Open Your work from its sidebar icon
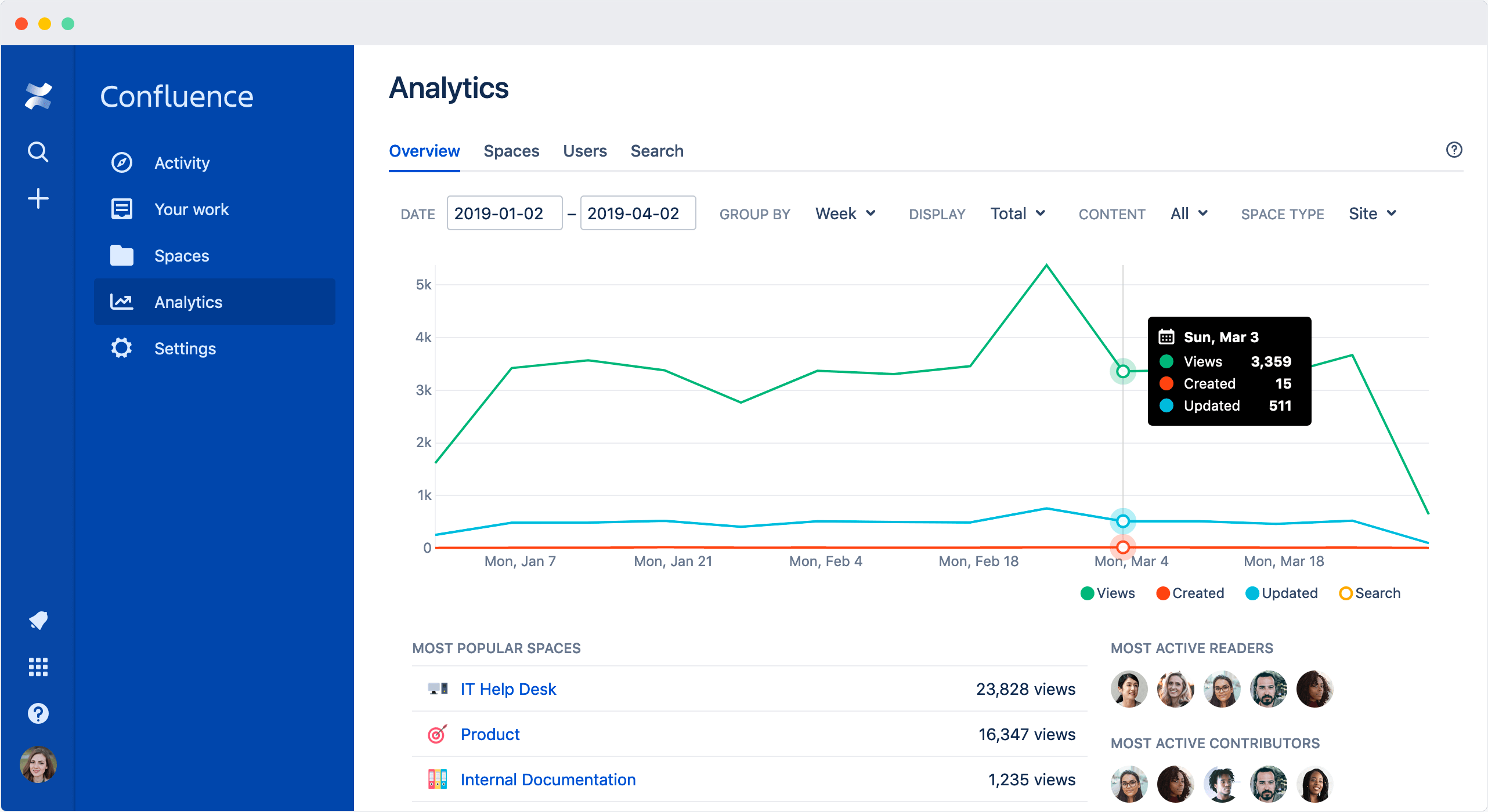 (x=121, y=209)
